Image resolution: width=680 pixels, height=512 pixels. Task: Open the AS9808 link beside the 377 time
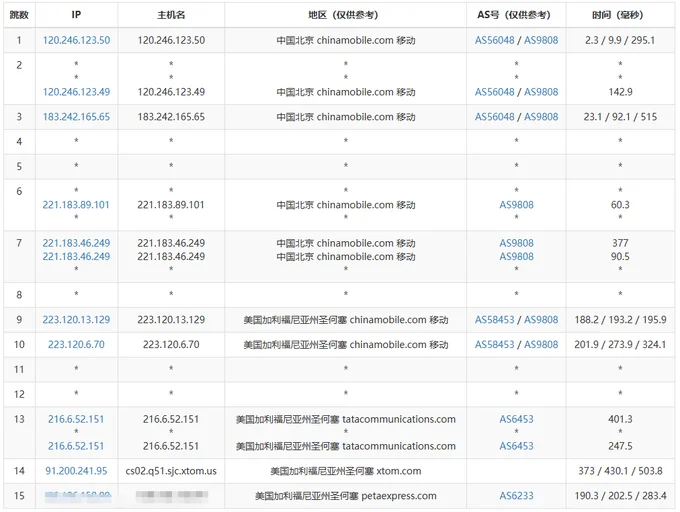click(517, 243)
